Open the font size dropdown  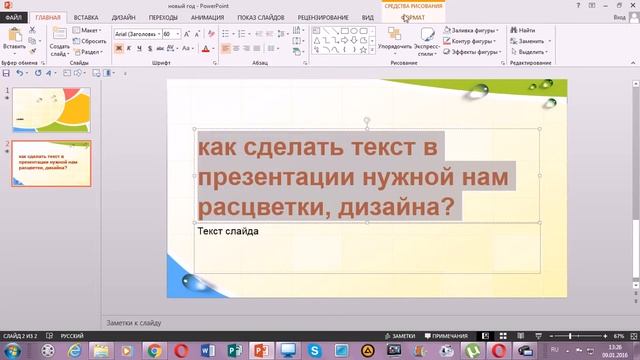tap(178, 34)
